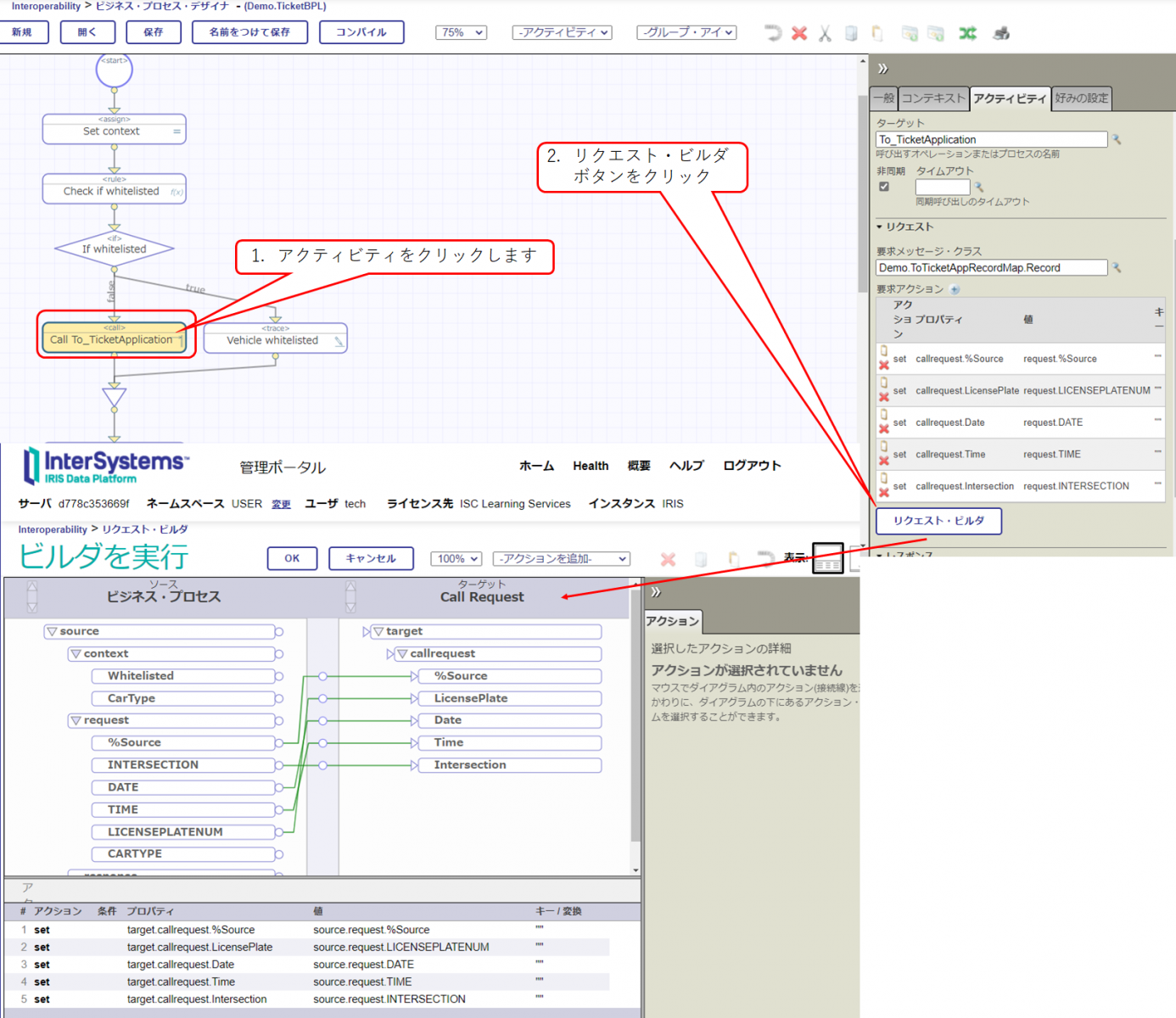
Task: Click the green shuffle arrows icon
Action: (x=967, y=33)
